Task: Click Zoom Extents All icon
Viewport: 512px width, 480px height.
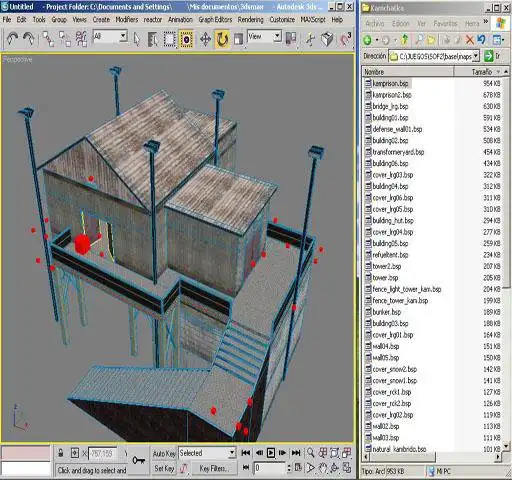Action: pyautogui.click(x=347, y=452)
